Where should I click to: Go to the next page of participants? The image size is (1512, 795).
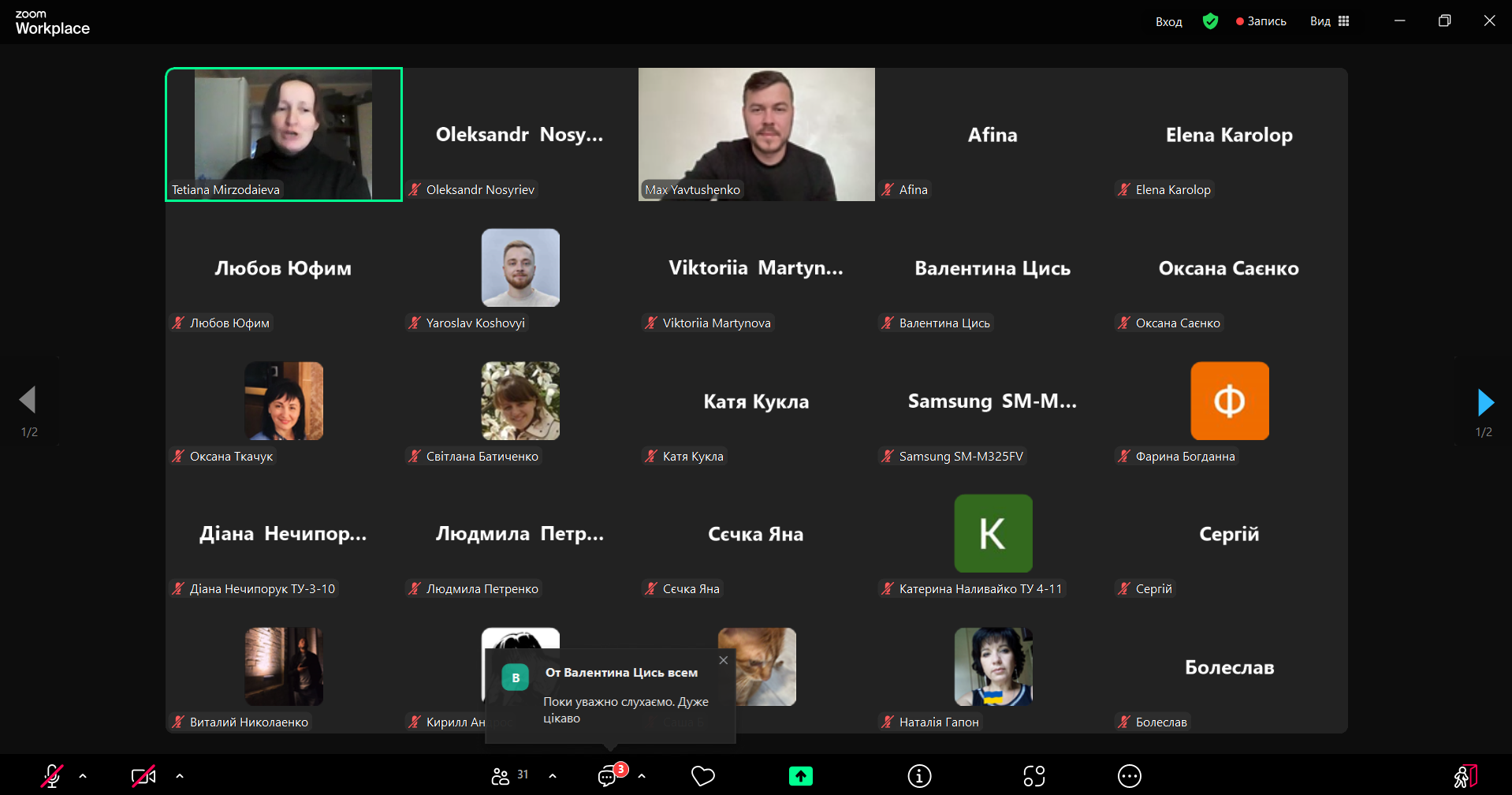tap(1485, 402)
